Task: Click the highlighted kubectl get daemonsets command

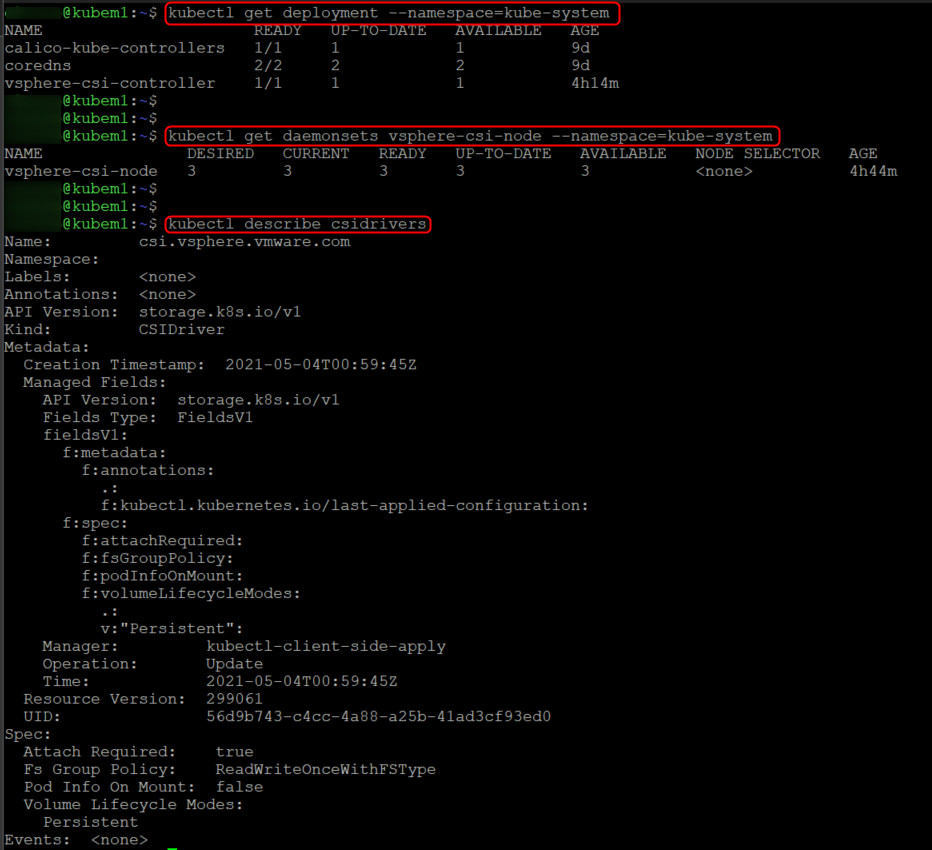Action: 472,136
